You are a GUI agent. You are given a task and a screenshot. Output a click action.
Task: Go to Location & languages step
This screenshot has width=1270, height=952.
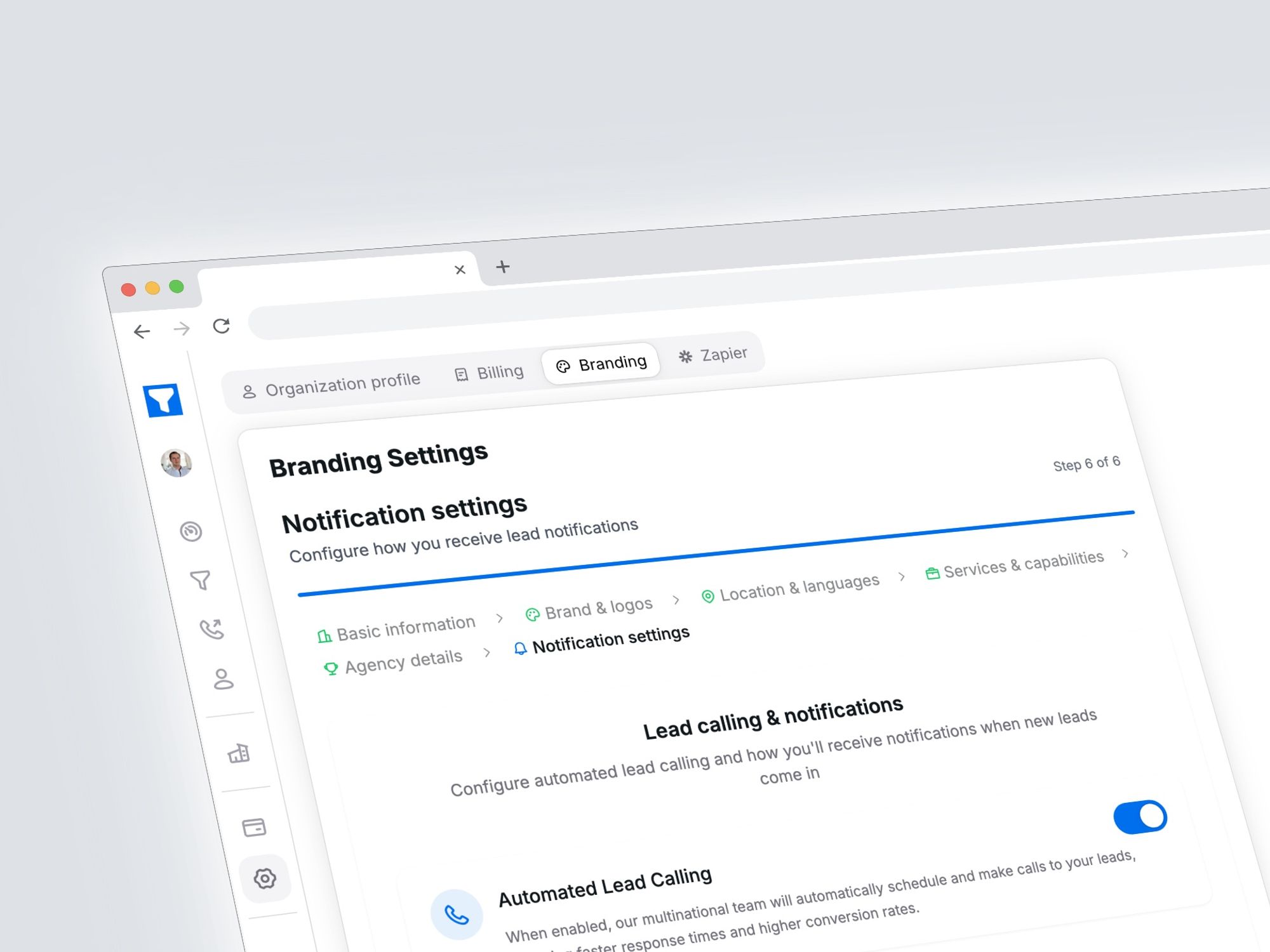[791, 588]
